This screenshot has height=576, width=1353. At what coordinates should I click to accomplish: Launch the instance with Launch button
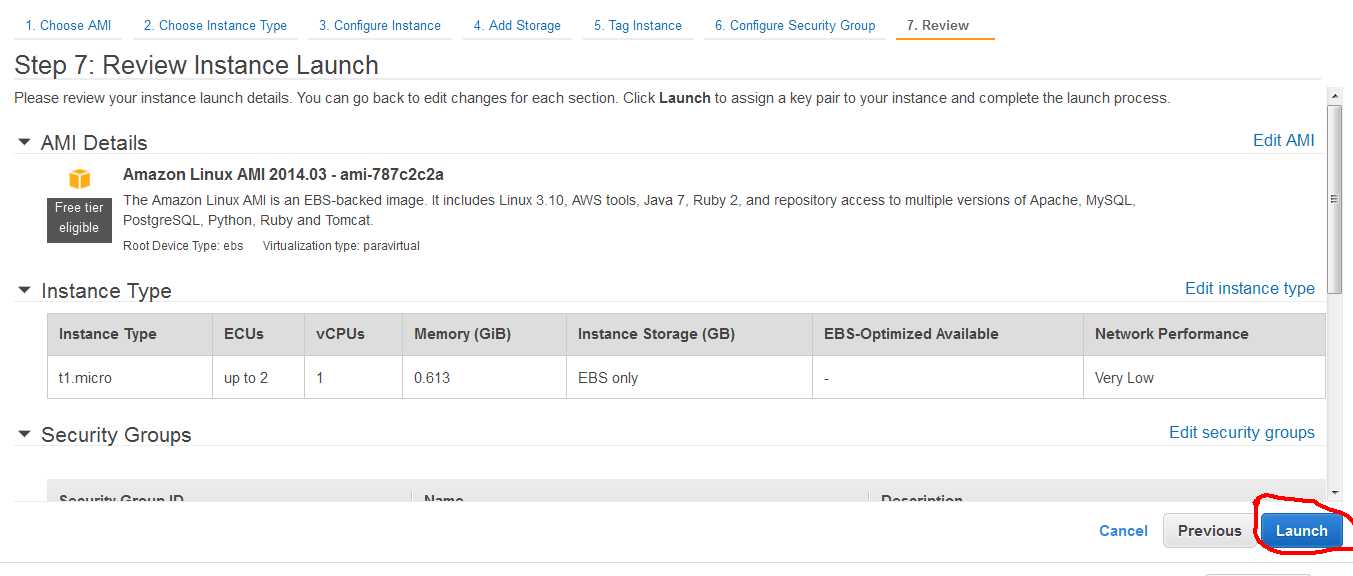click(x=1301, y=531)
